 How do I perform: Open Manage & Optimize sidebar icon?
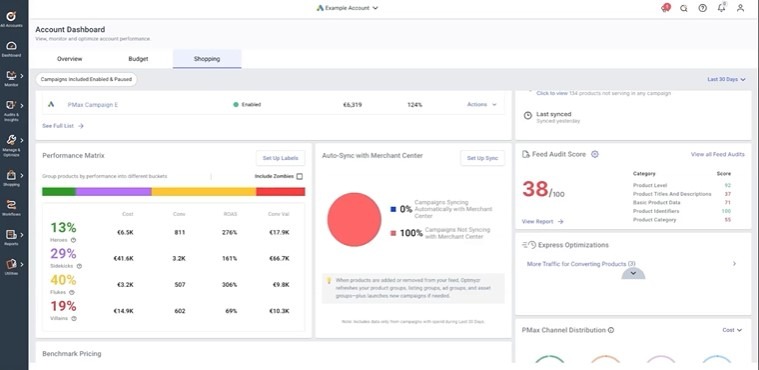pyautogui.click(x=11, y=145)
